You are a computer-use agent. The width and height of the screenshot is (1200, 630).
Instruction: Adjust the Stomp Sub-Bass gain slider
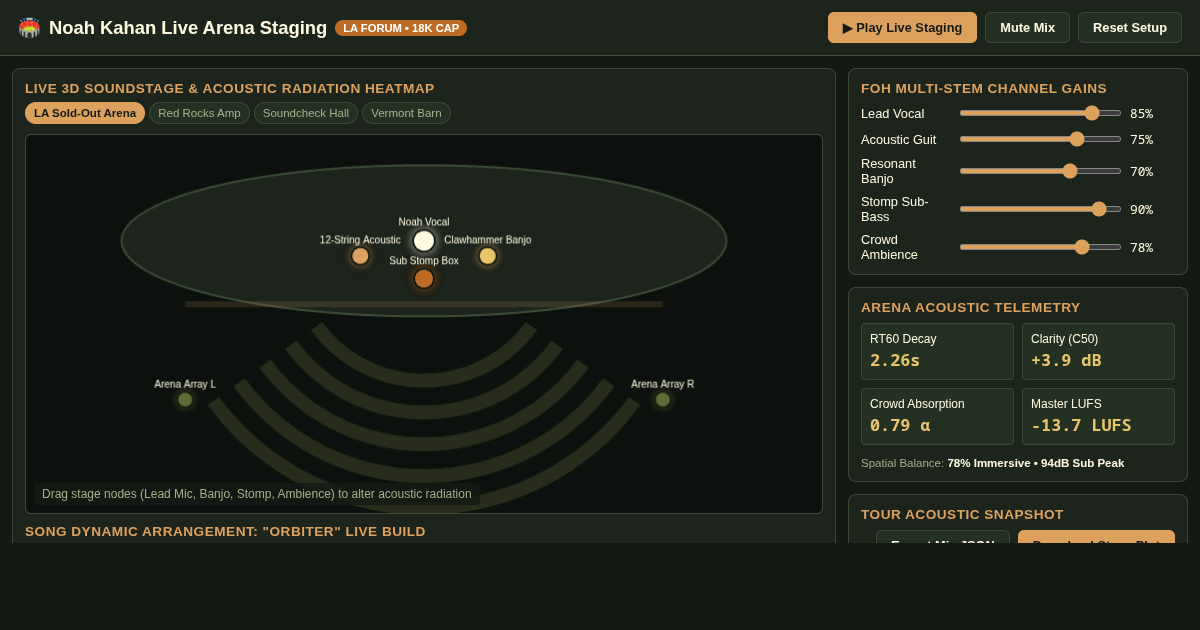tap(1040, 209)
